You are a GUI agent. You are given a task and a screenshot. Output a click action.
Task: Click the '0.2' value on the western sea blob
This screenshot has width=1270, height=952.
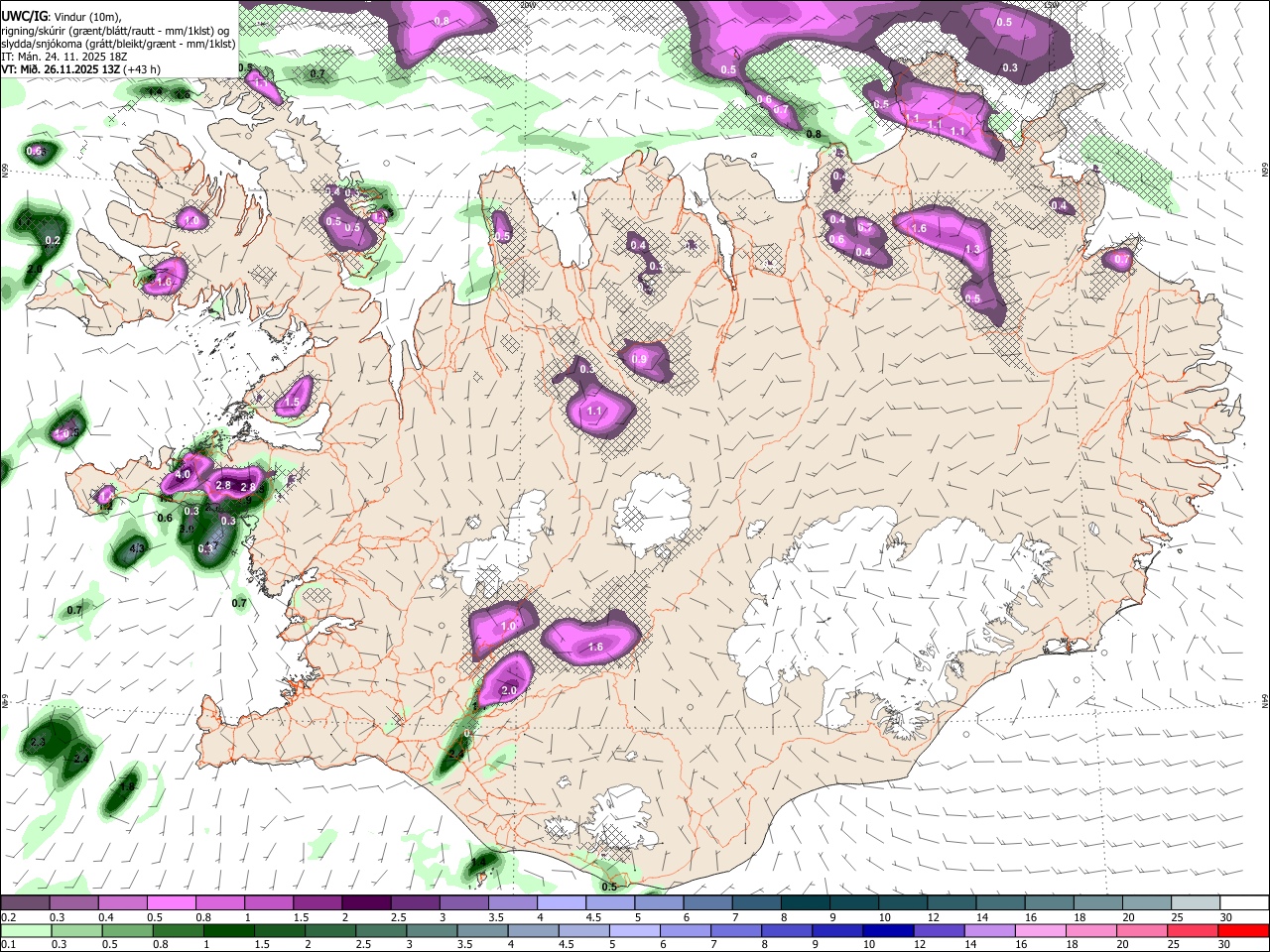pyautogui.click(x=53, y=241)
